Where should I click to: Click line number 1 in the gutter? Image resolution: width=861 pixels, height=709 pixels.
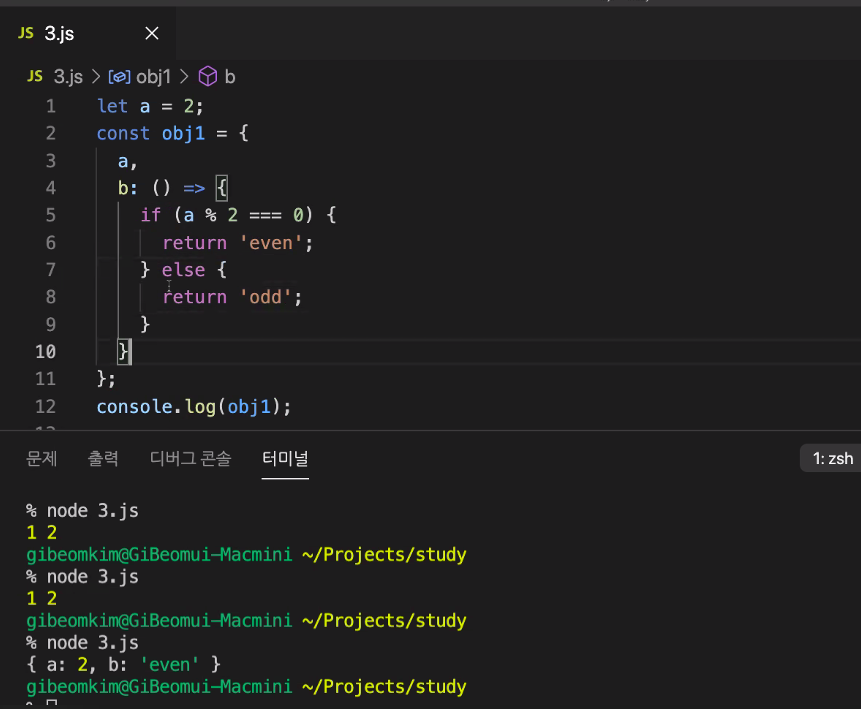click(x=51, y=106)
